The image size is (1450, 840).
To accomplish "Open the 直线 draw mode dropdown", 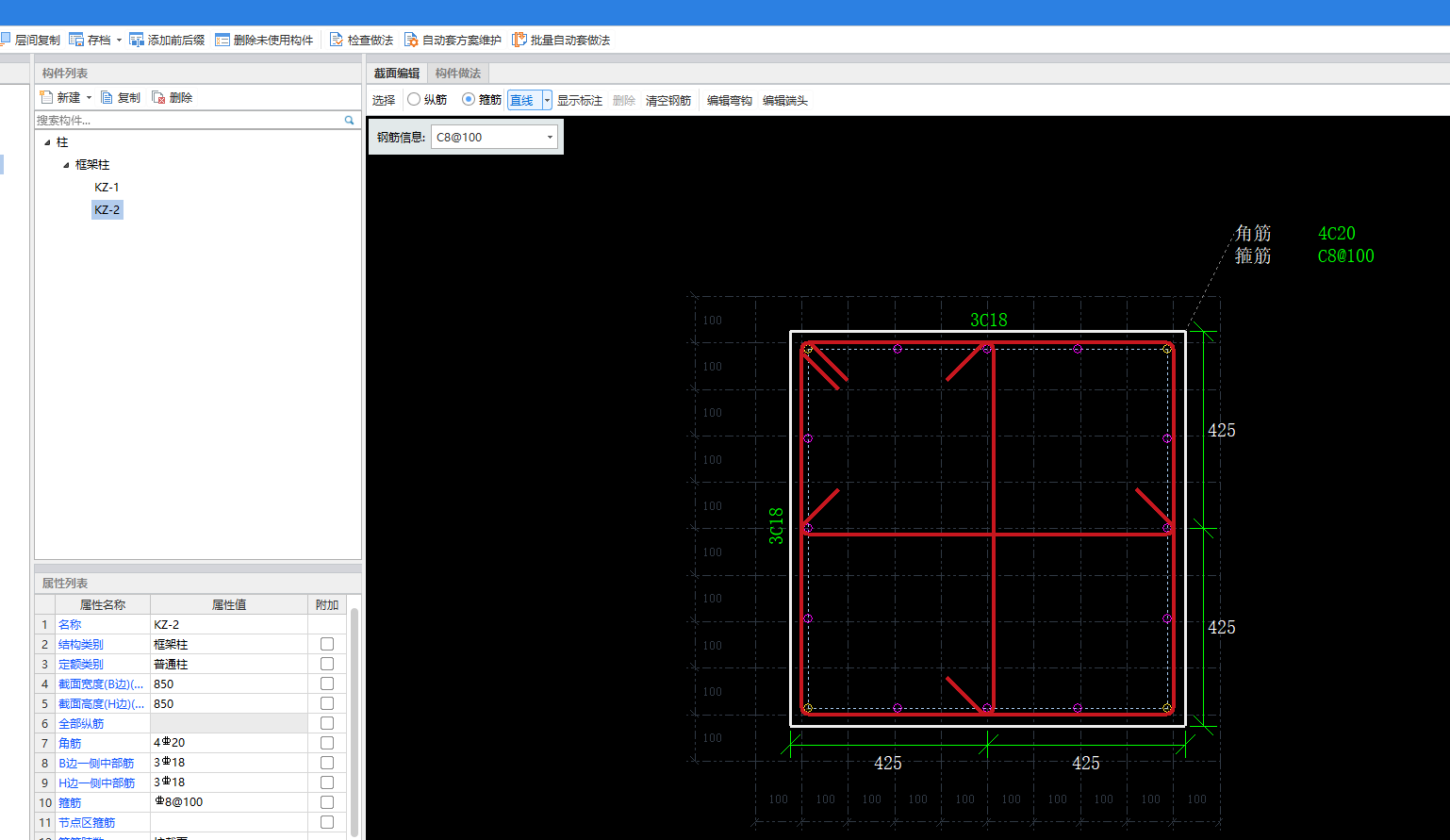I will click(547, 100).
